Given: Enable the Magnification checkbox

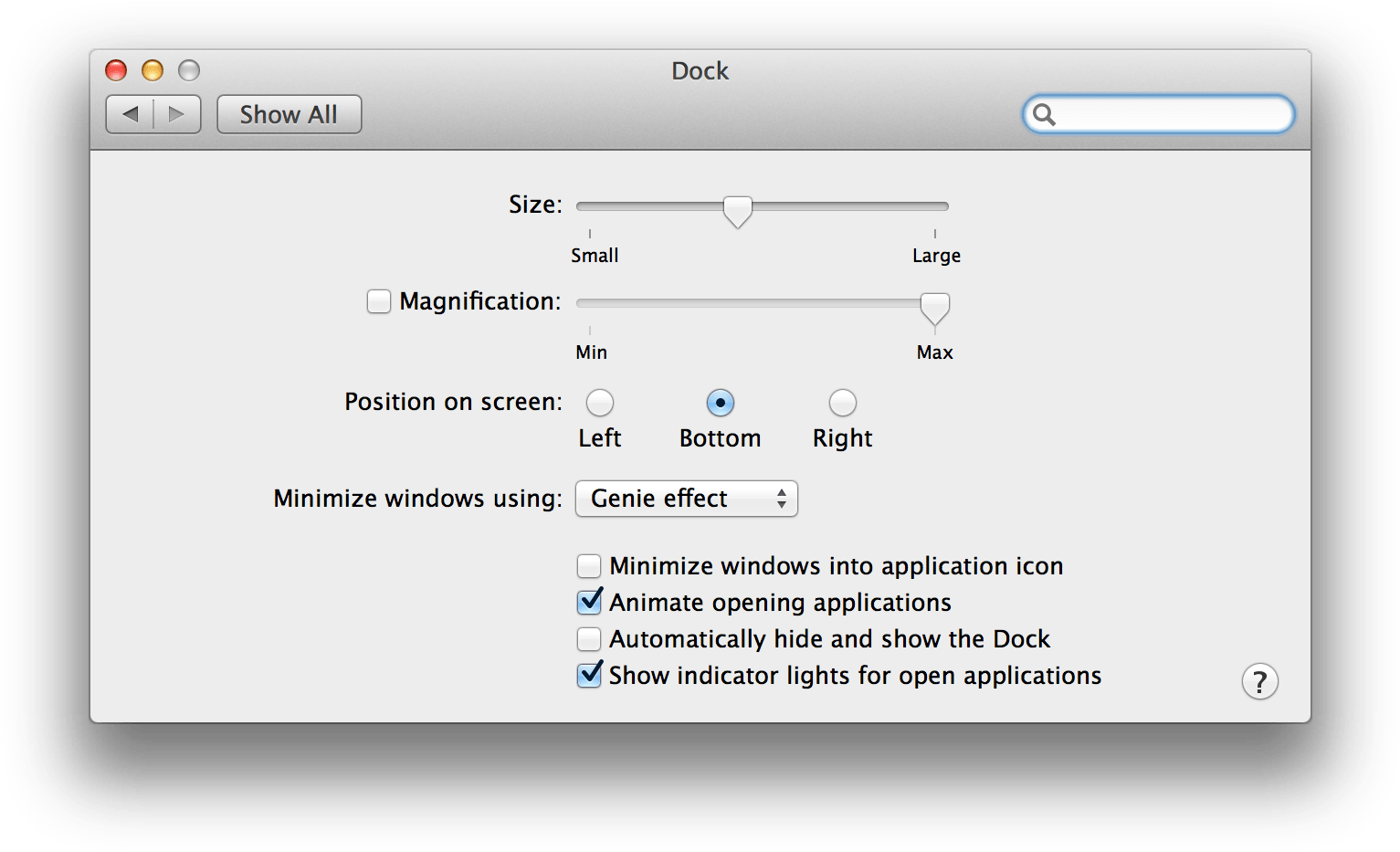Looking at the screenshot, I should [378, 300].
